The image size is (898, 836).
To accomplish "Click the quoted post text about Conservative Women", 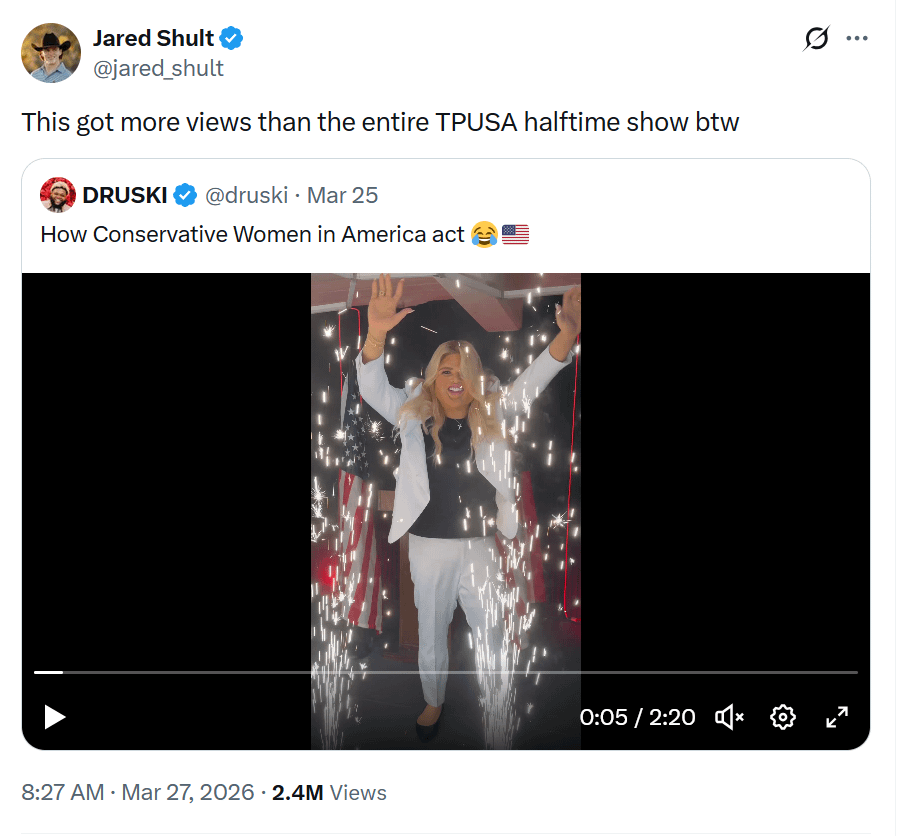I will [x=252, y=235].
